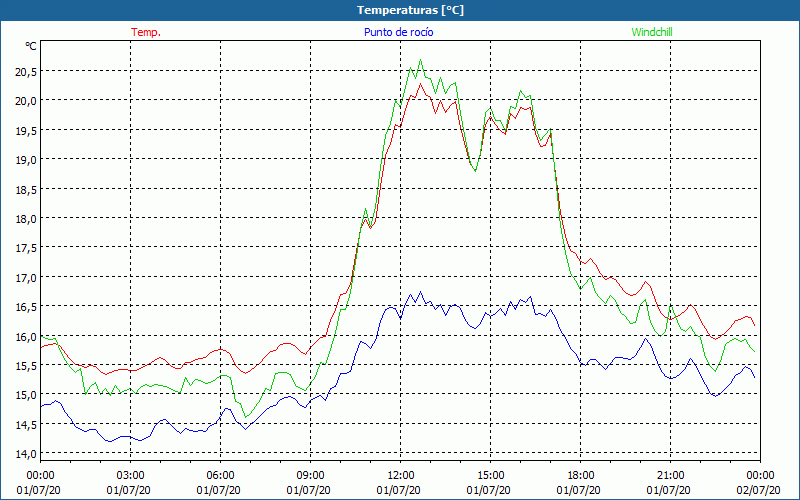Click the '18,0' temperature axis value
Viewport: 800px width, 500px height.
coord(26,219)
